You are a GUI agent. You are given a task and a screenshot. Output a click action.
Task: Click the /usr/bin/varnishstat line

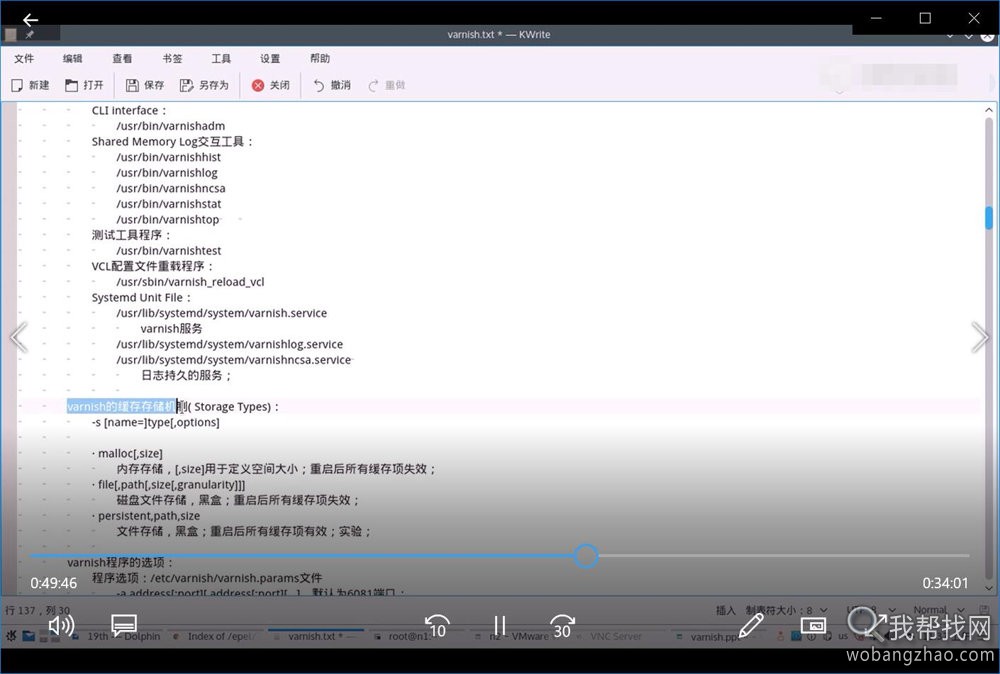[x=168, y=203]
